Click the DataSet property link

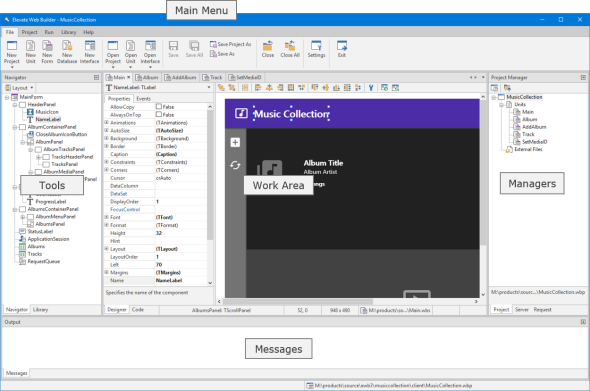click(119, 194)
